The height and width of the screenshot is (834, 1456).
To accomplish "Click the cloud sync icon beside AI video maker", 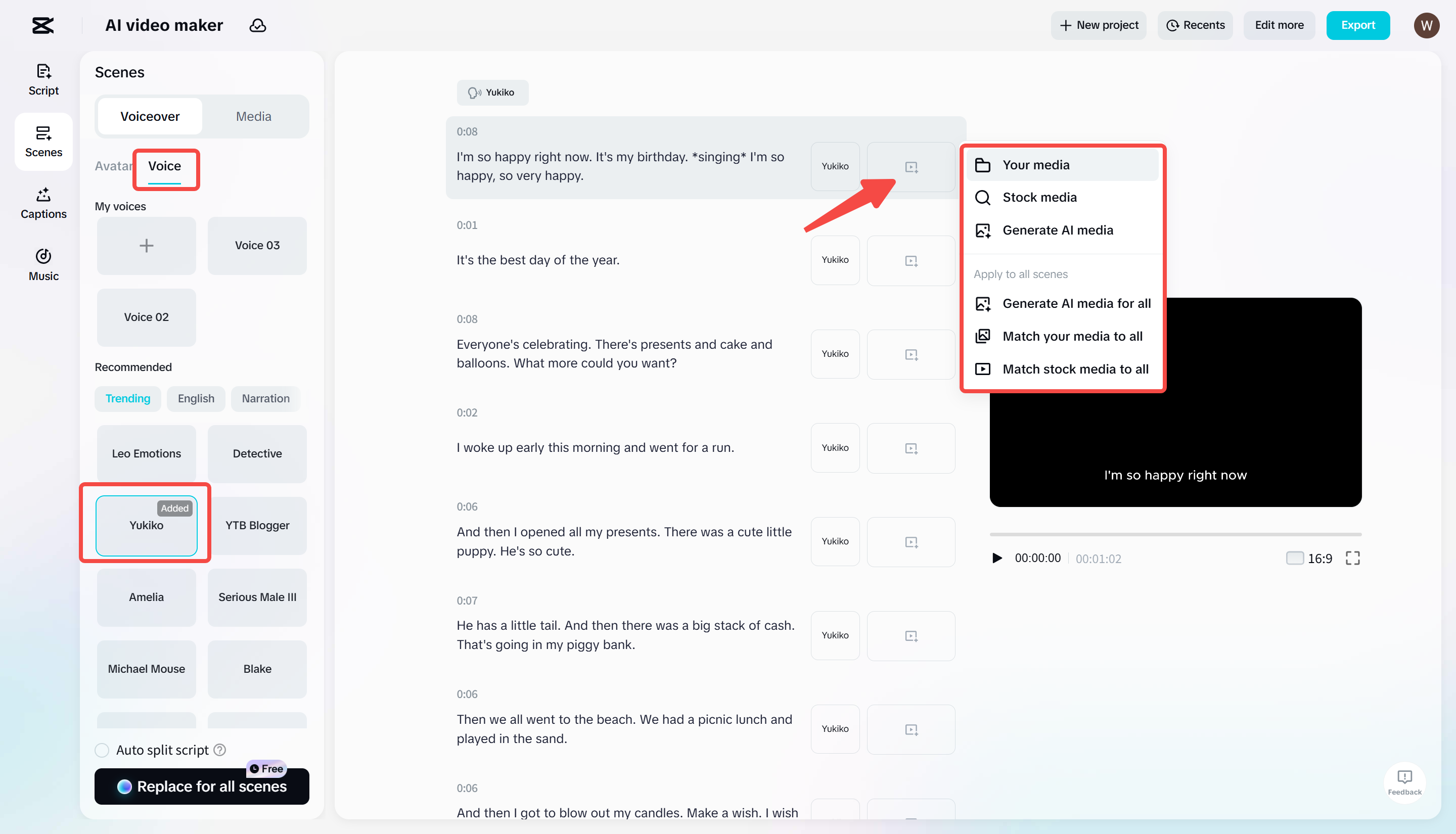I will coord(258,25).
